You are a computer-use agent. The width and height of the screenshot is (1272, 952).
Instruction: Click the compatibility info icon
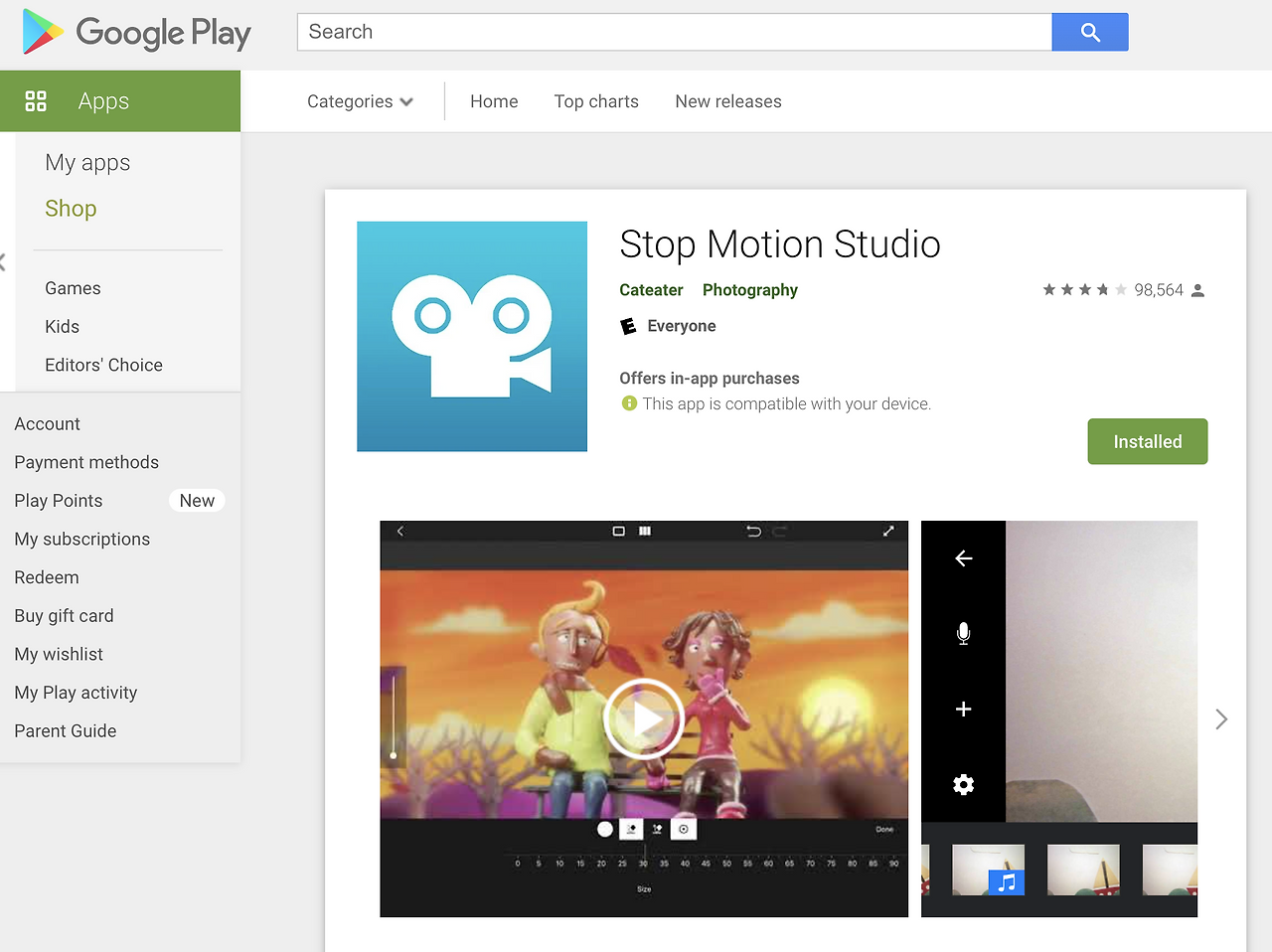[x=628, y=403]
